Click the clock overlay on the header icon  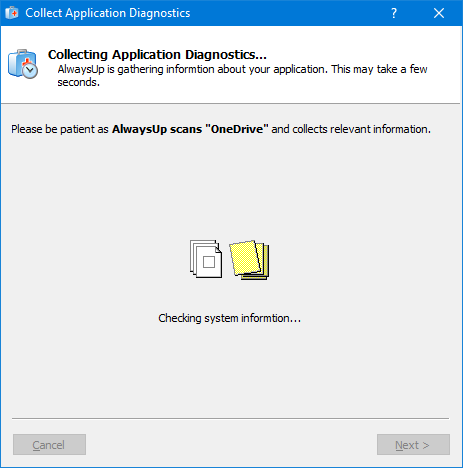[30, 71]
